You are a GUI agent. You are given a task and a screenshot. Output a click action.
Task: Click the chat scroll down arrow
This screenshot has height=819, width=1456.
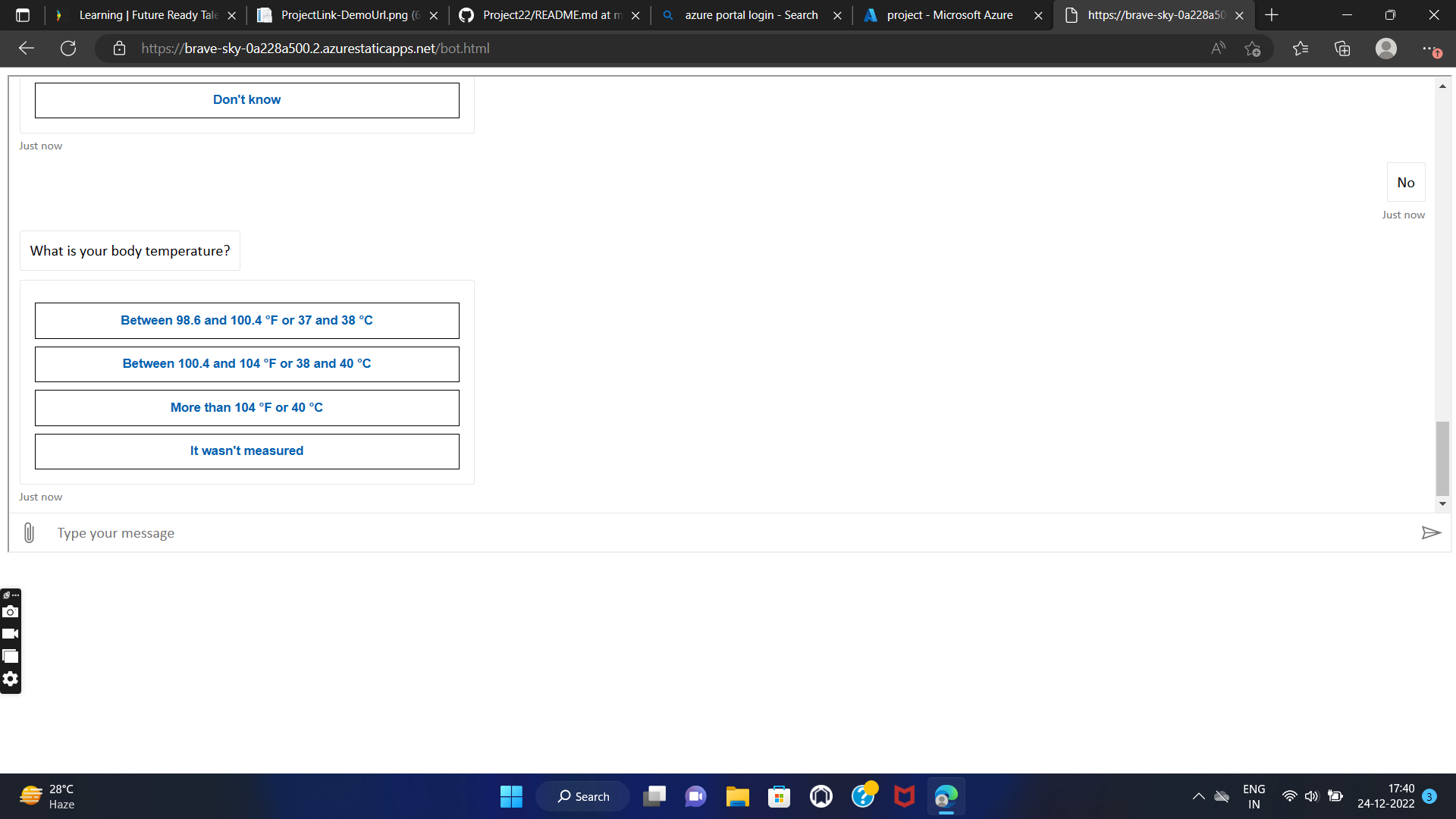tap(1442, 504)
